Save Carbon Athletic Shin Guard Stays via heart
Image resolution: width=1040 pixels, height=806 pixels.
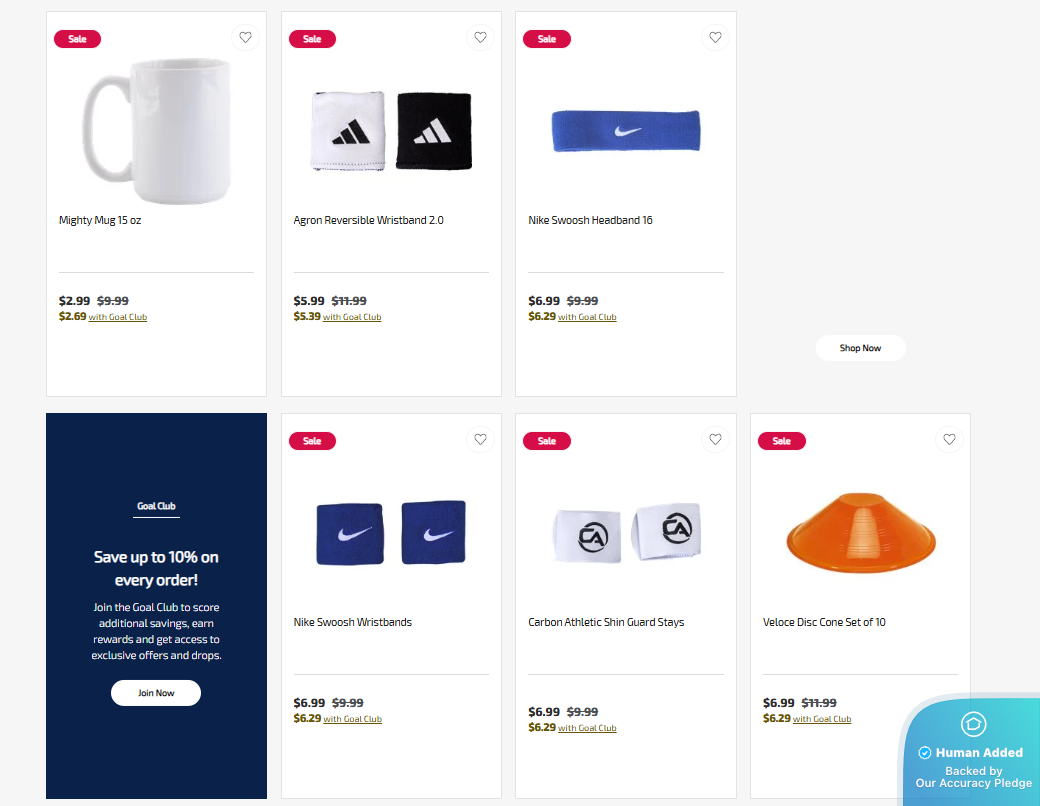pyautogui.click(x=715, y=439)
